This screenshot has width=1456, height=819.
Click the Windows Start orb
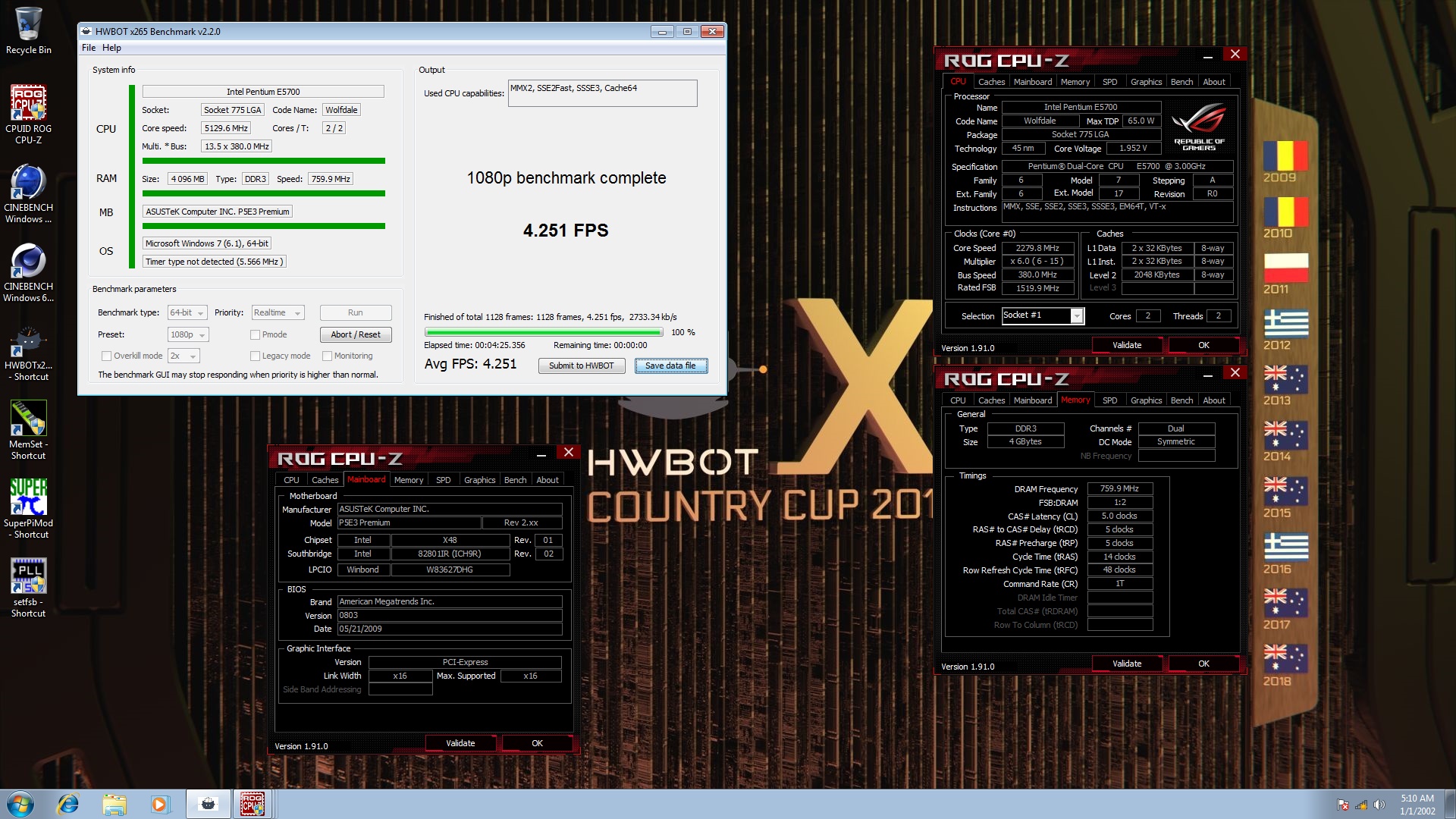[x=20, y=804]
